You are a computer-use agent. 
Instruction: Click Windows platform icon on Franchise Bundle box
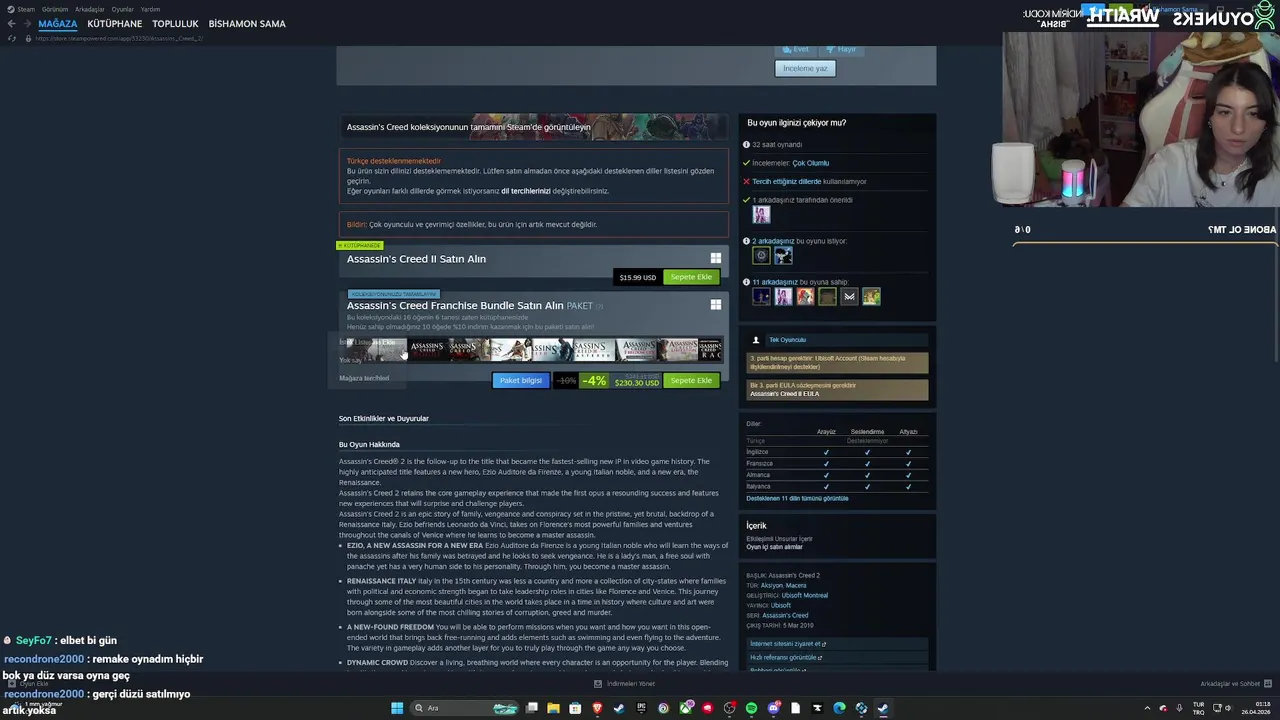point(715,305)
